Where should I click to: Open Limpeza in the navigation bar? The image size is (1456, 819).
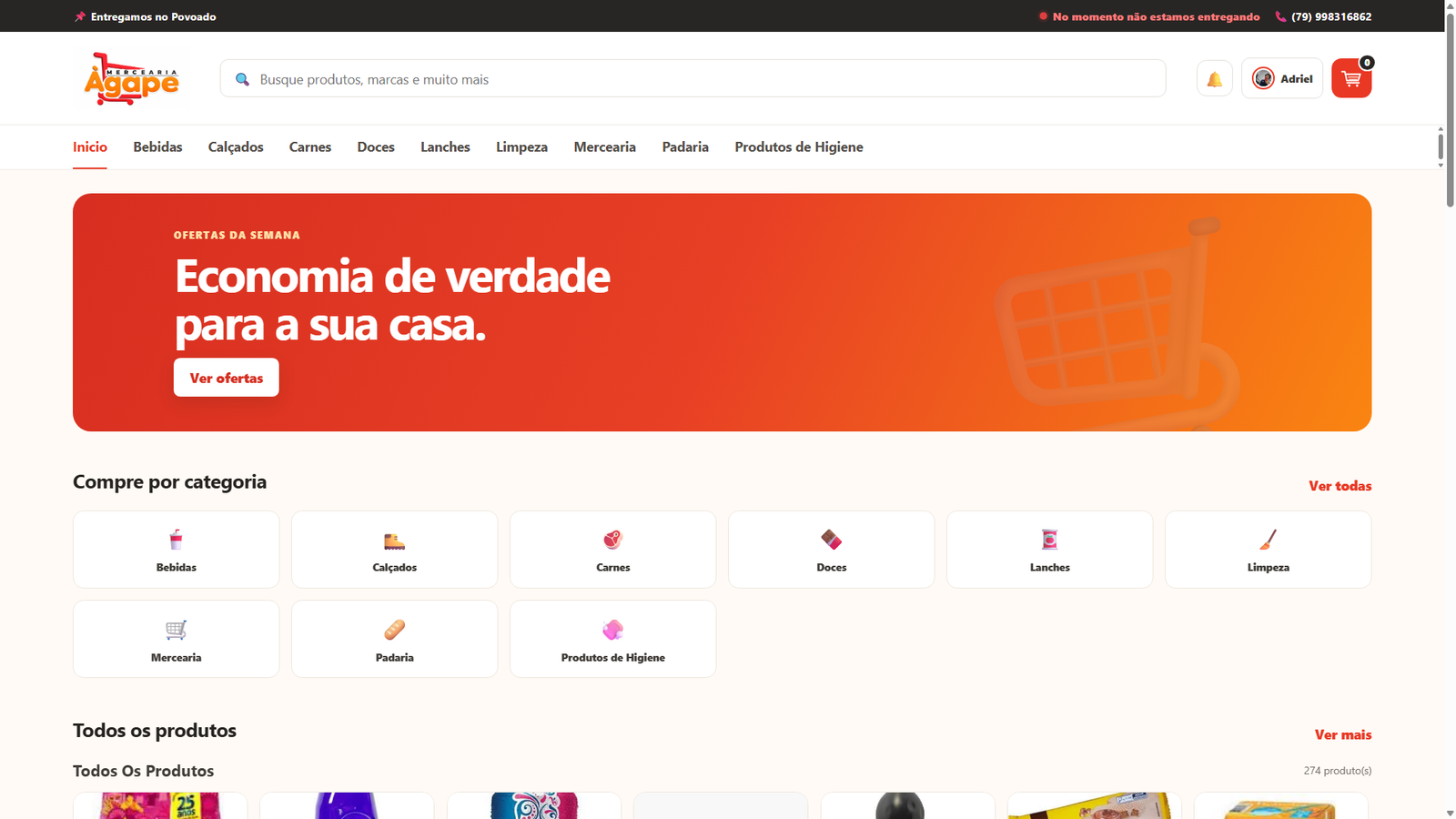[521, 147]
